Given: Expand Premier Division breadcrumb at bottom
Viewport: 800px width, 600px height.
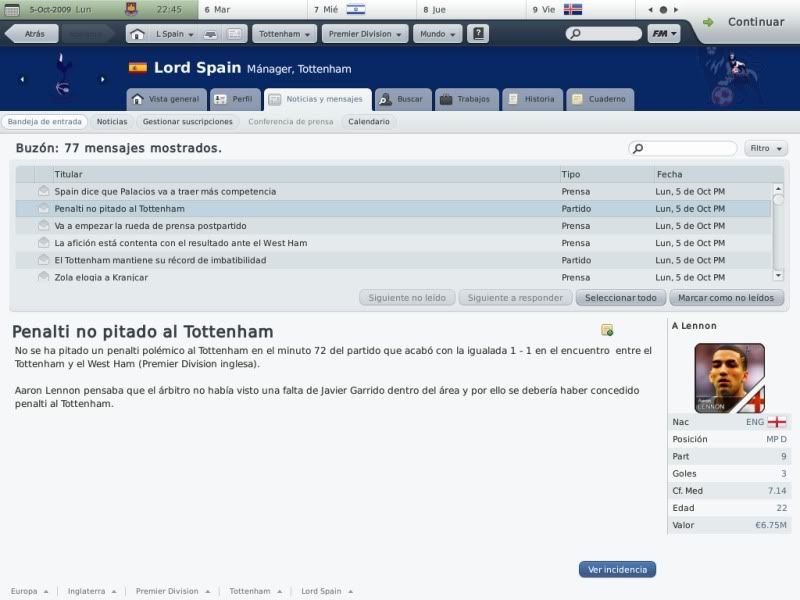Looking at the screenshot, I should (172, 591).
